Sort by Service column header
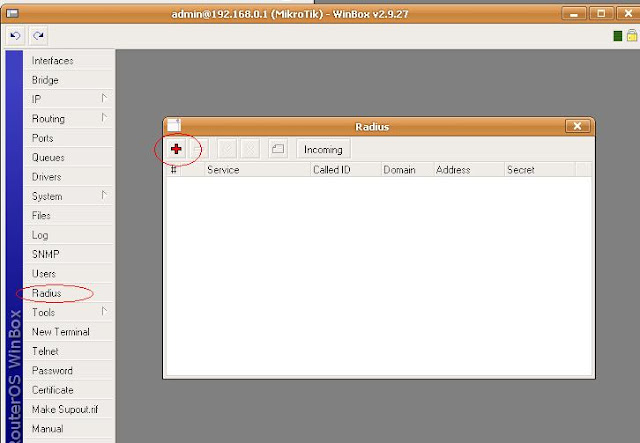 pyautogui.click(x=258, y=170)
